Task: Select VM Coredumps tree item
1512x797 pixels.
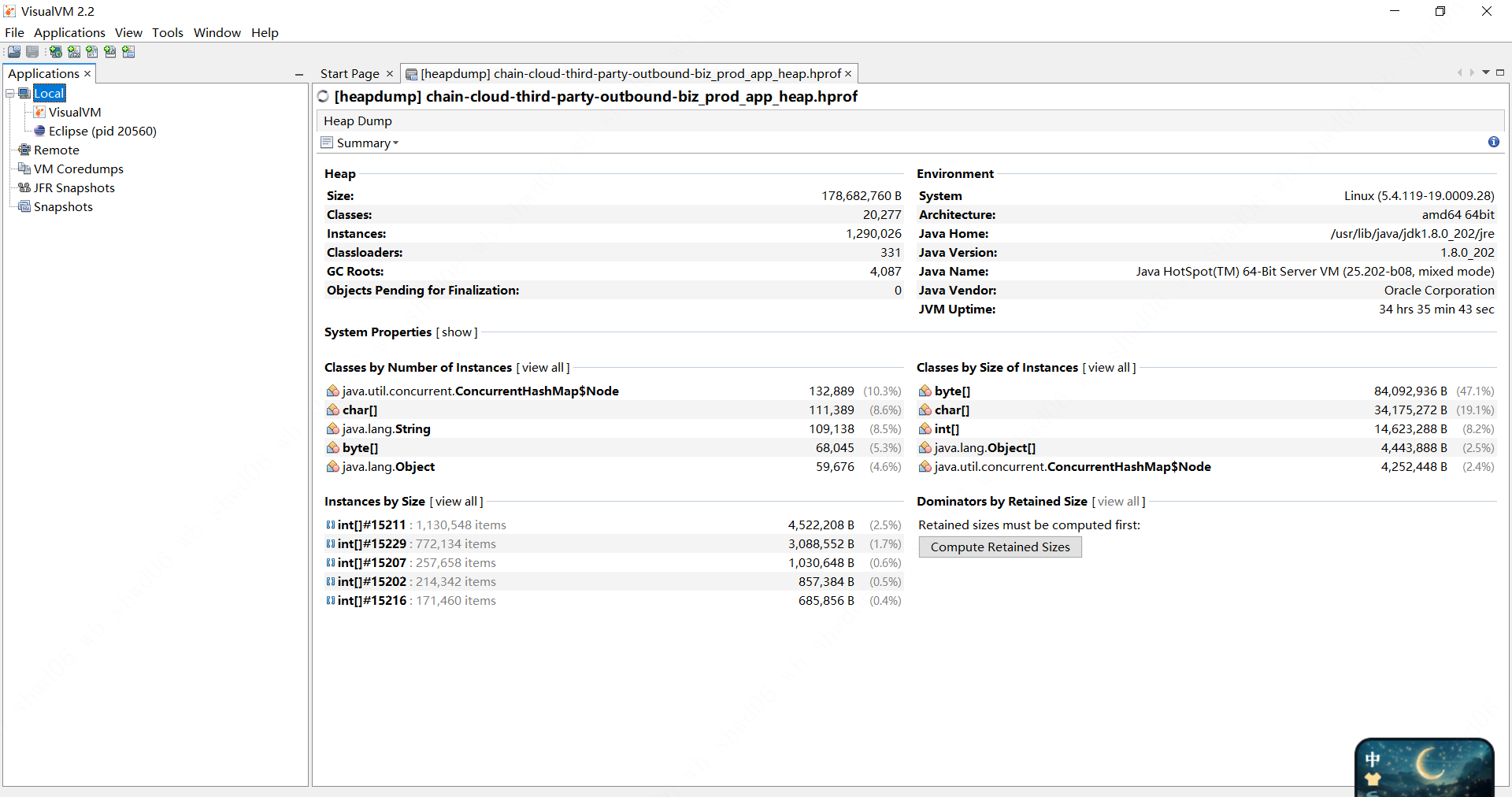Action: 79,169
